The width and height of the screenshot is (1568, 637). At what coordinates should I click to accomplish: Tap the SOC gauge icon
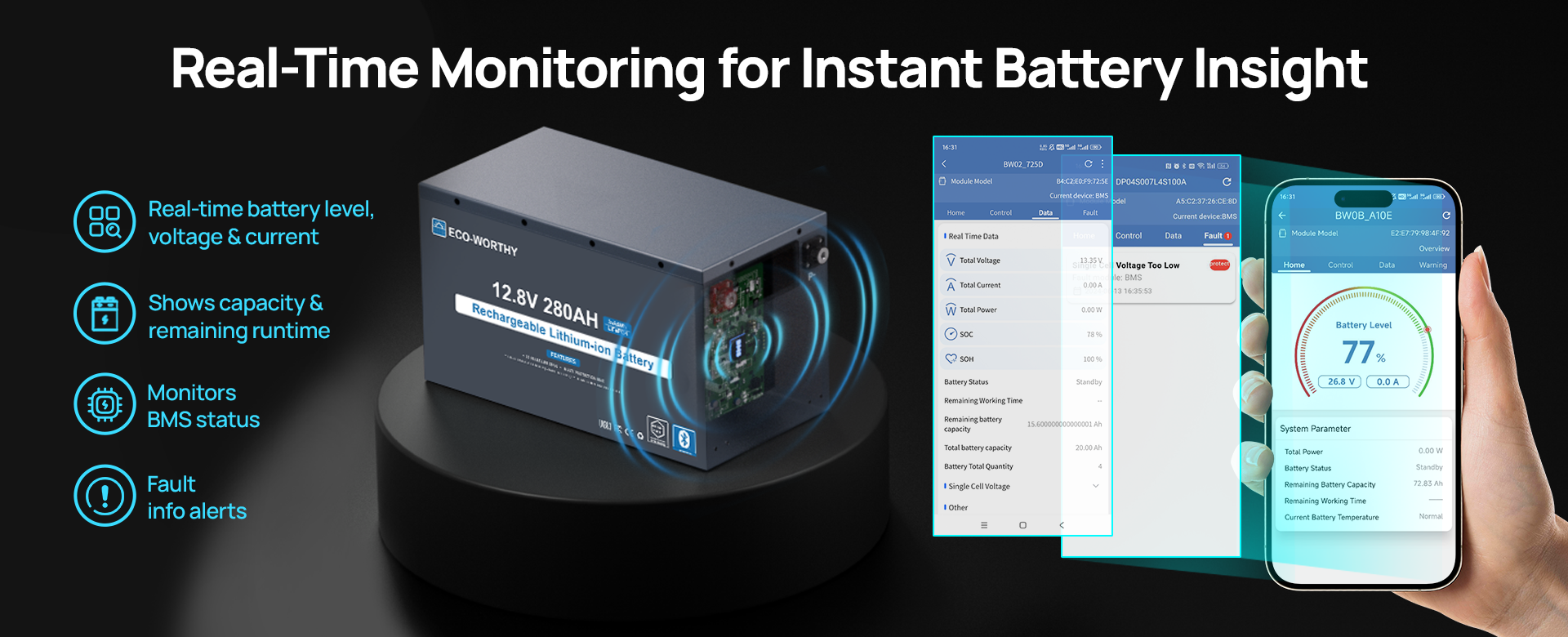[x=951, y=334]
